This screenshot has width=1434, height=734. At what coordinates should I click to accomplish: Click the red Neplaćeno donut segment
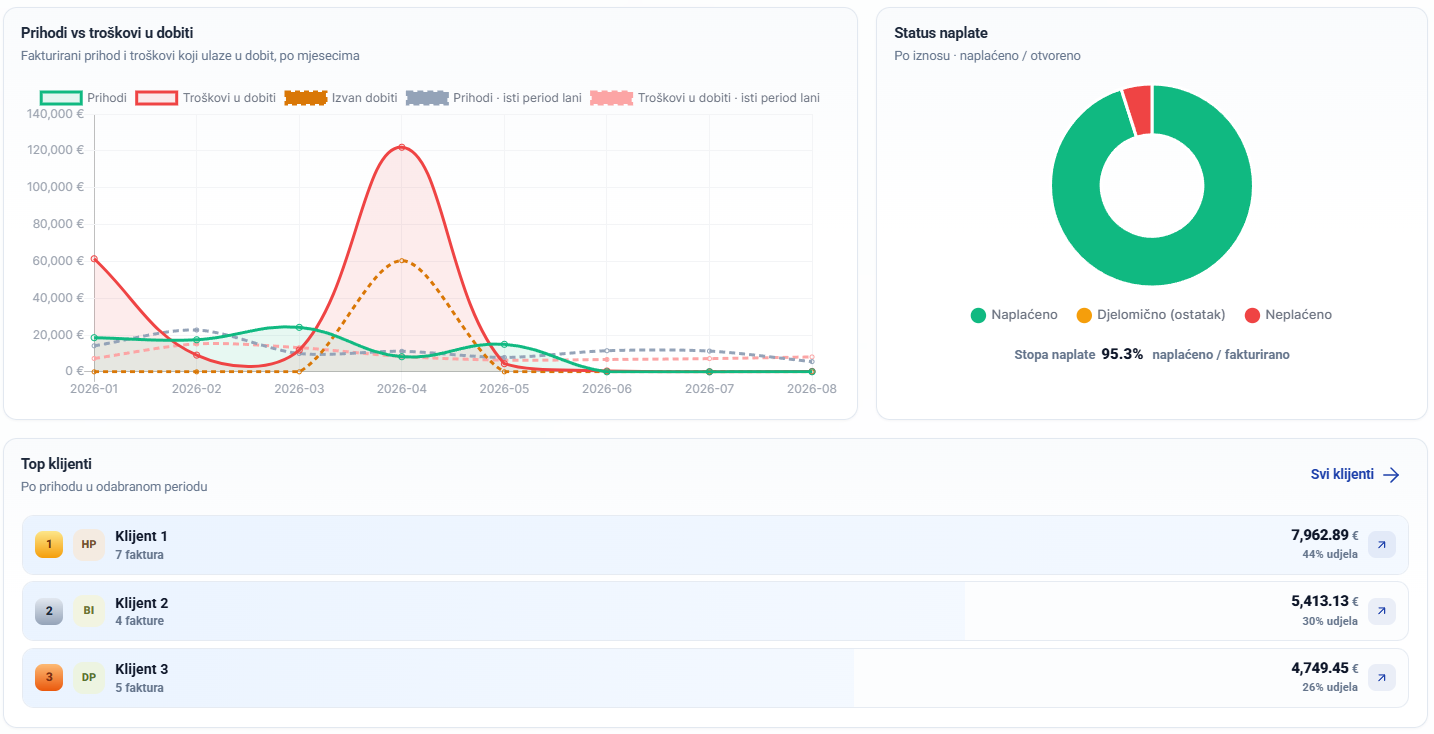click(x=1139, y=99)
